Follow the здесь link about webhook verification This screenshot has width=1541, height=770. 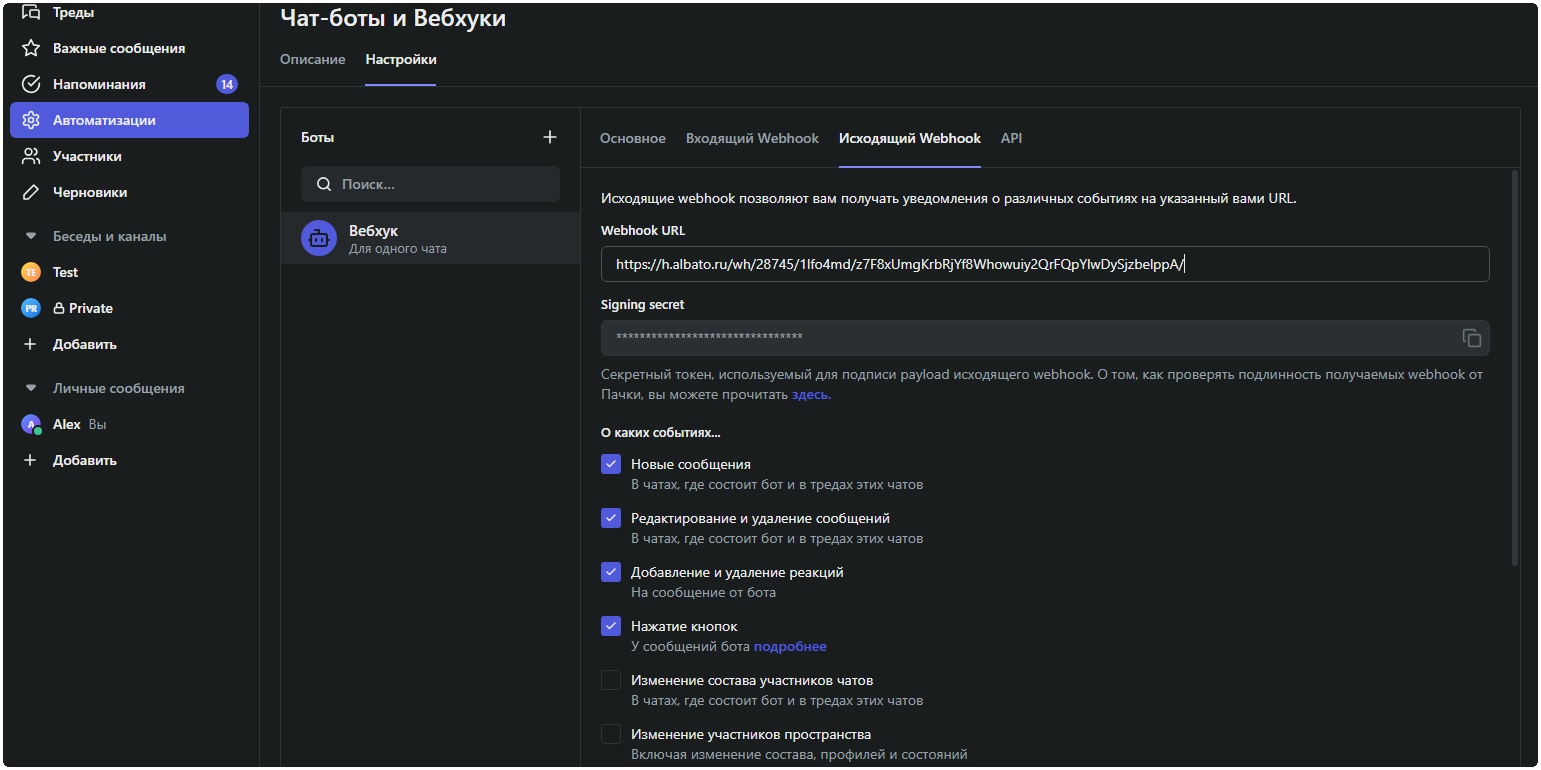pyautogui.click(x=811, y=395)
